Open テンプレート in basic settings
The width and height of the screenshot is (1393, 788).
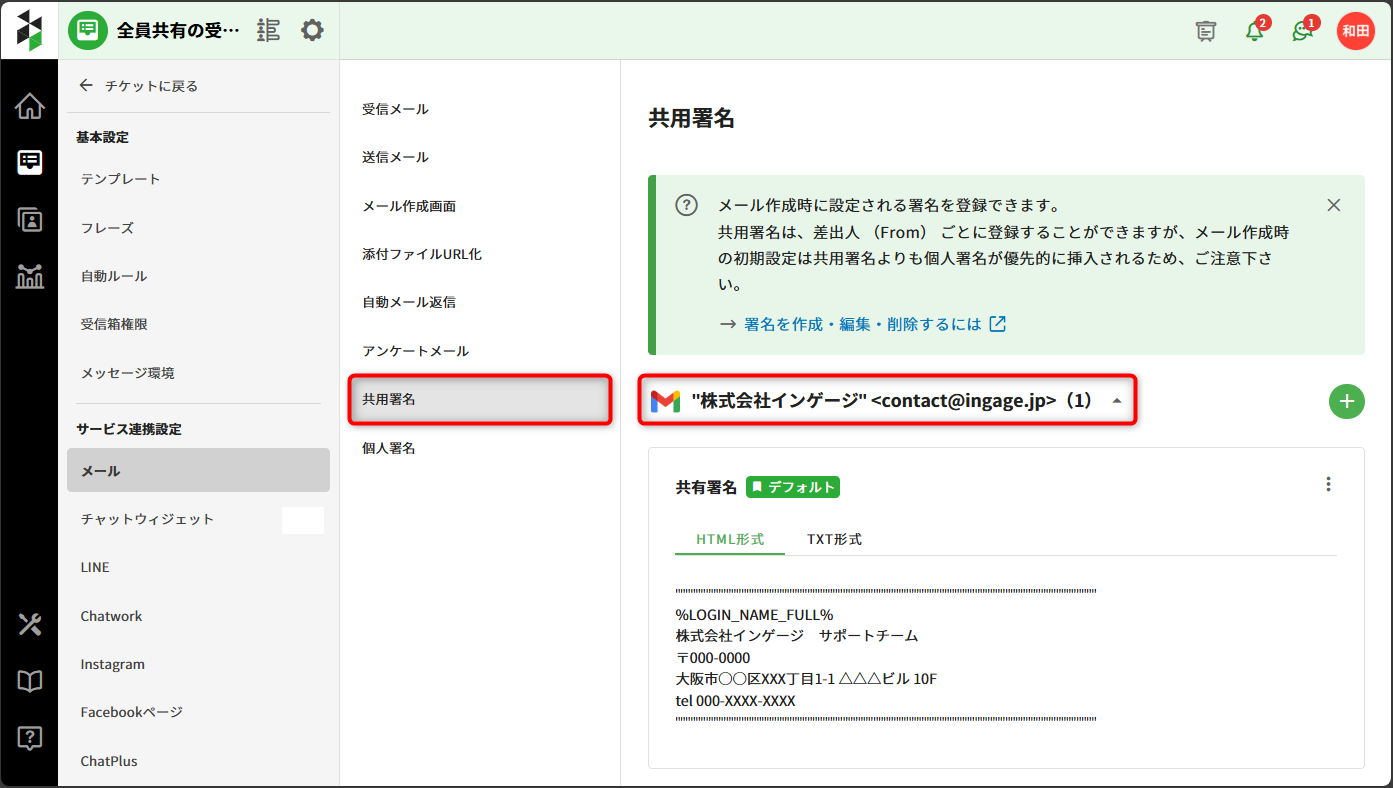(x=121, y=179)
